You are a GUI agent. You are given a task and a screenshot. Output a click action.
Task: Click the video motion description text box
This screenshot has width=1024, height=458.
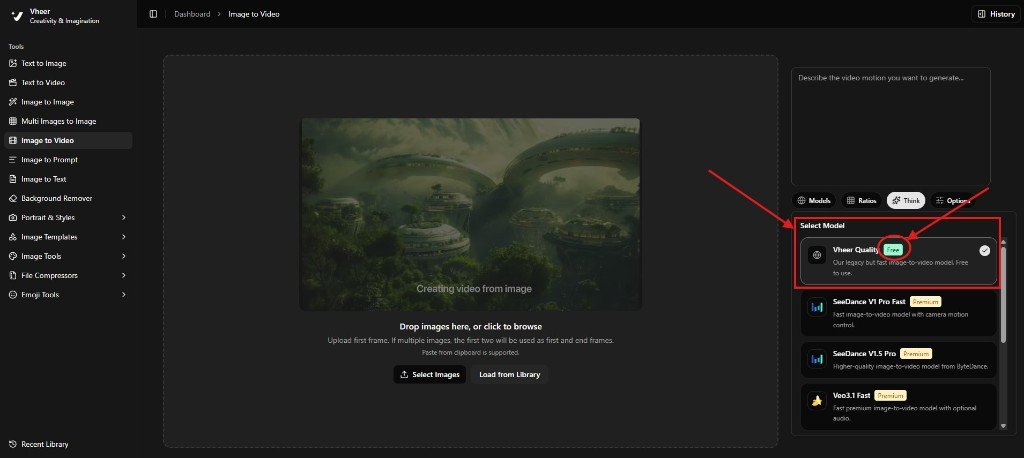click(890, 125)
